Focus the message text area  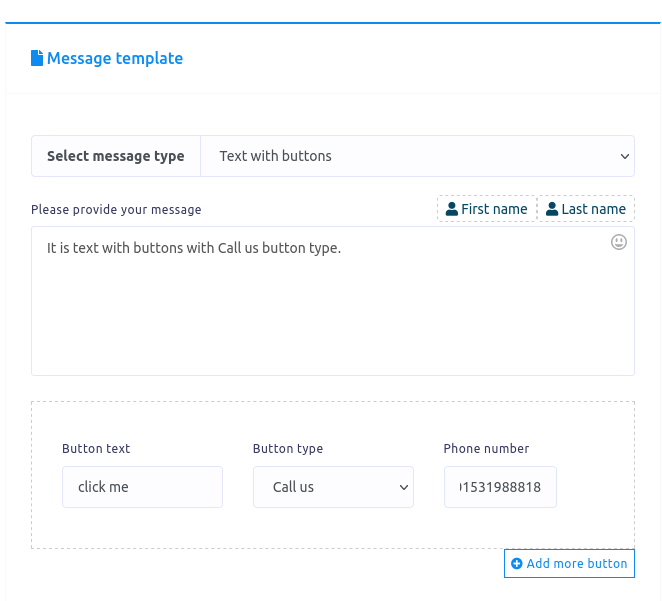coord(332,310)
